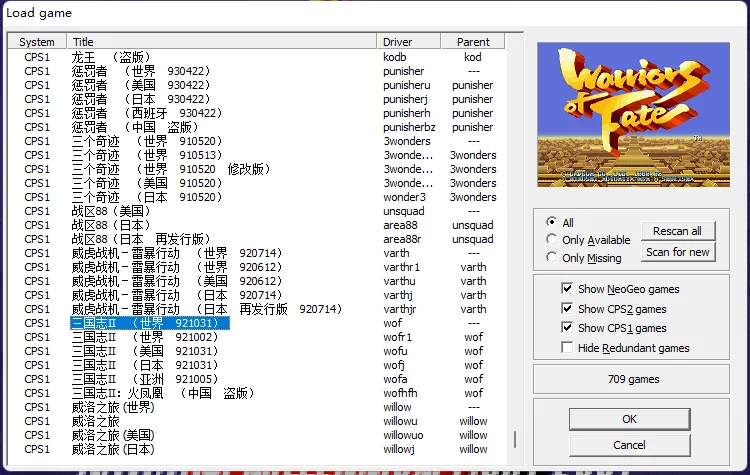Select the punisheru driver row
This screenshot has height=475, width=750.
(256, 85)
